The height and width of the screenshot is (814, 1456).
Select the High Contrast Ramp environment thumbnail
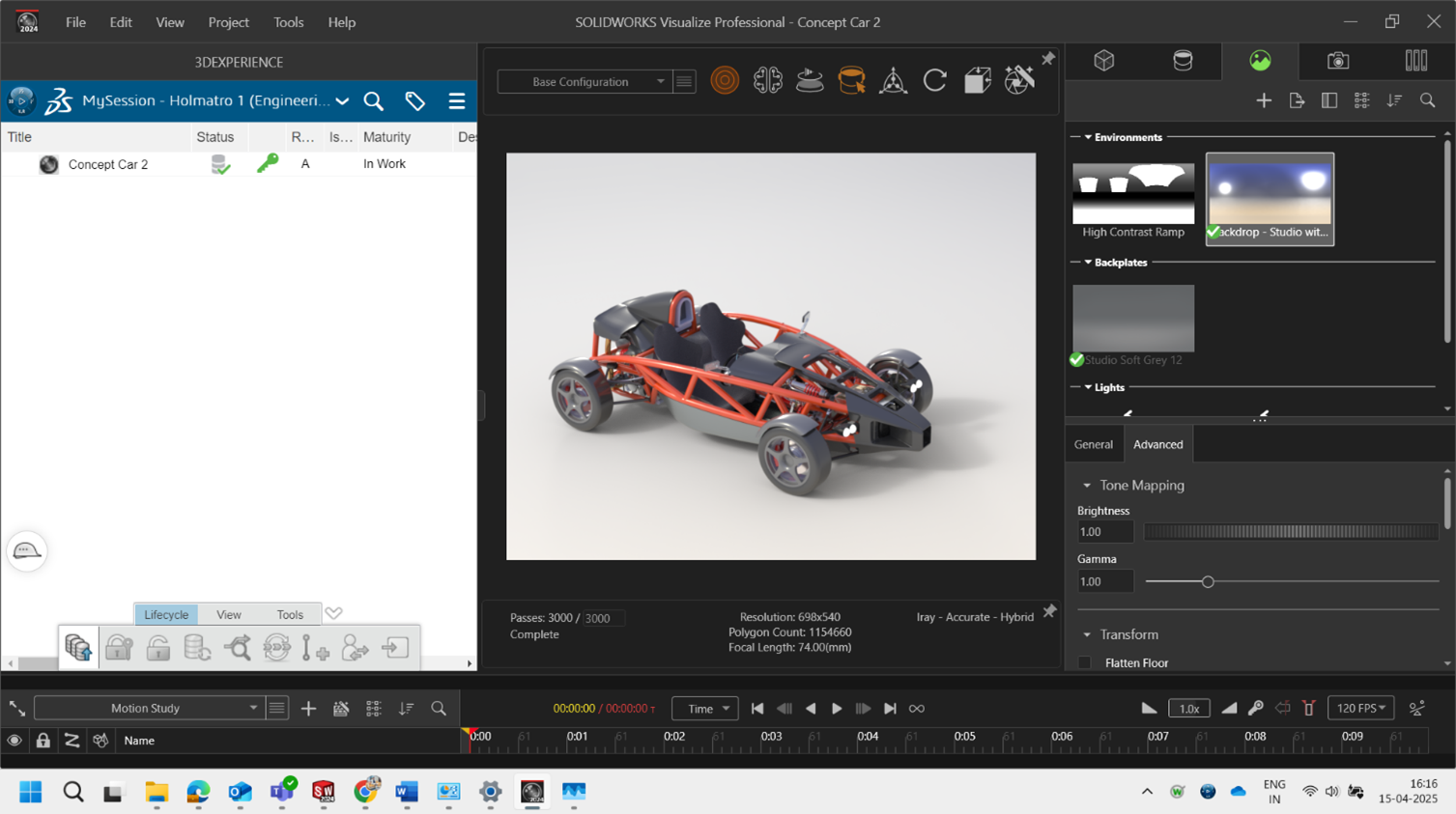tap(1133, 194)
